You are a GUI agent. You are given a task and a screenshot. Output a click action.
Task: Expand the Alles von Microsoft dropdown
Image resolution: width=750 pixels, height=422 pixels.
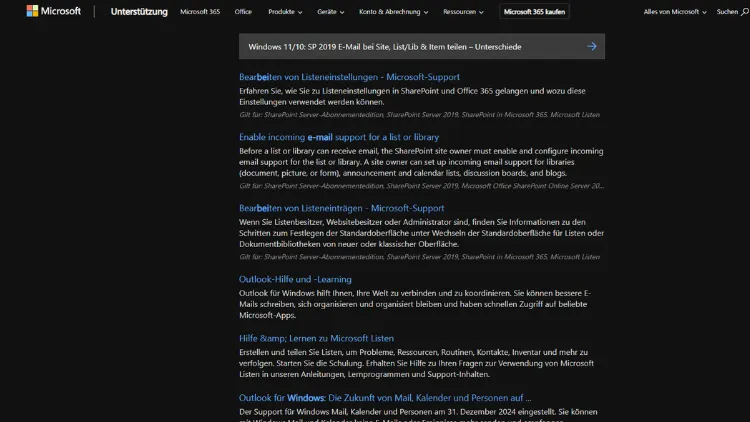[x=674, y=11]
